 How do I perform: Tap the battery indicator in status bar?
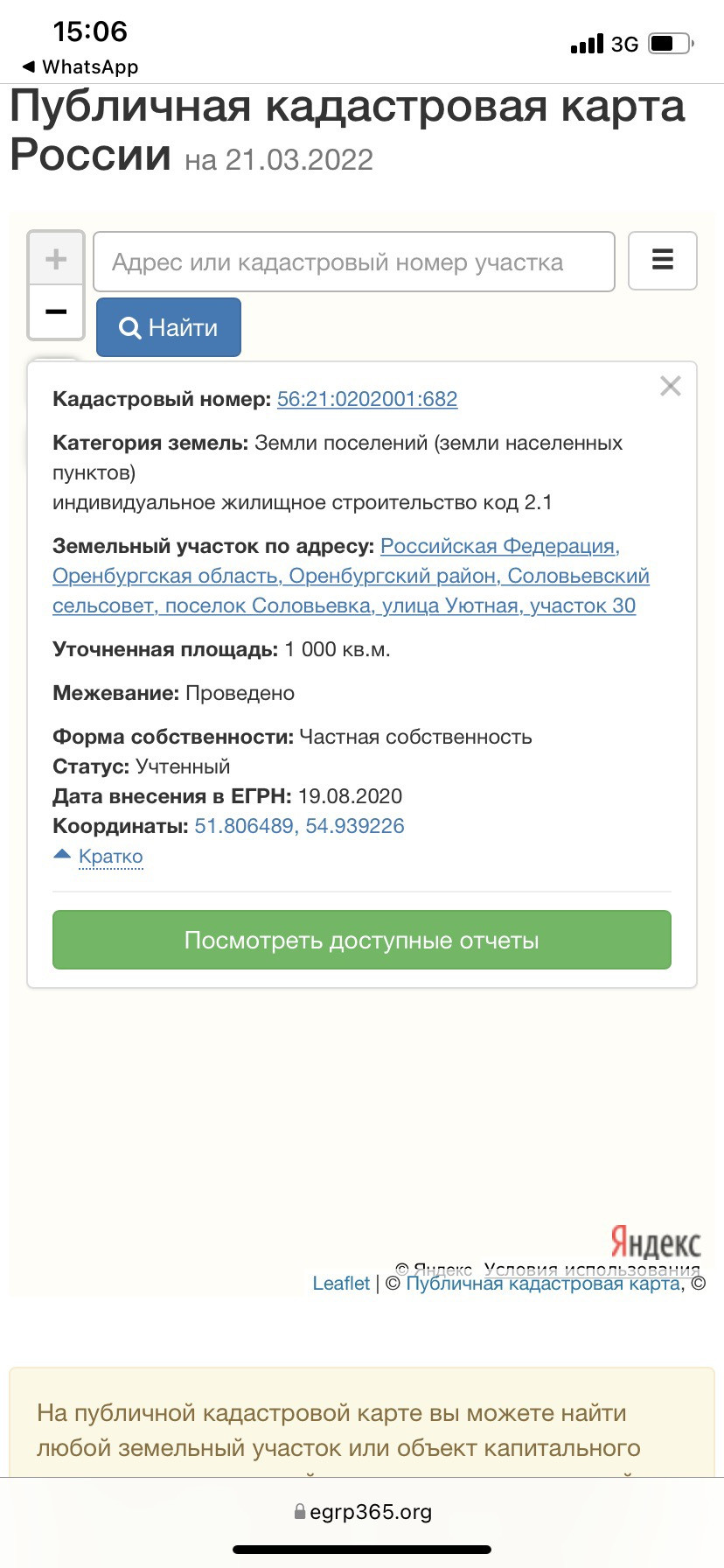[x=670, y=44]
